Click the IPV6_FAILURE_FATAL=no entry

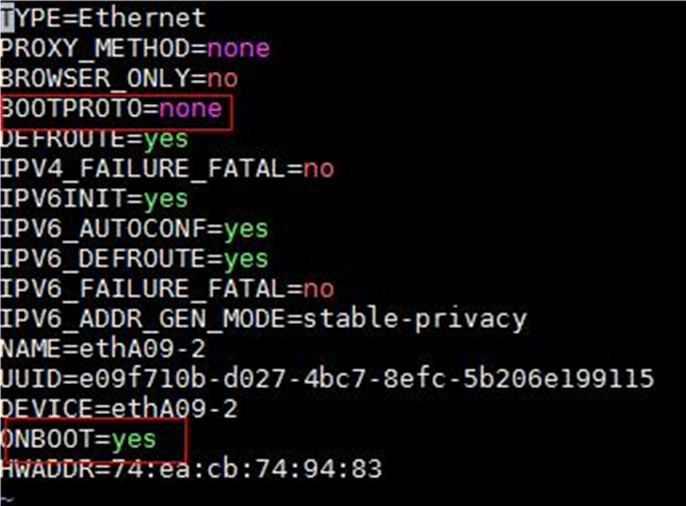tap(167, 289)
